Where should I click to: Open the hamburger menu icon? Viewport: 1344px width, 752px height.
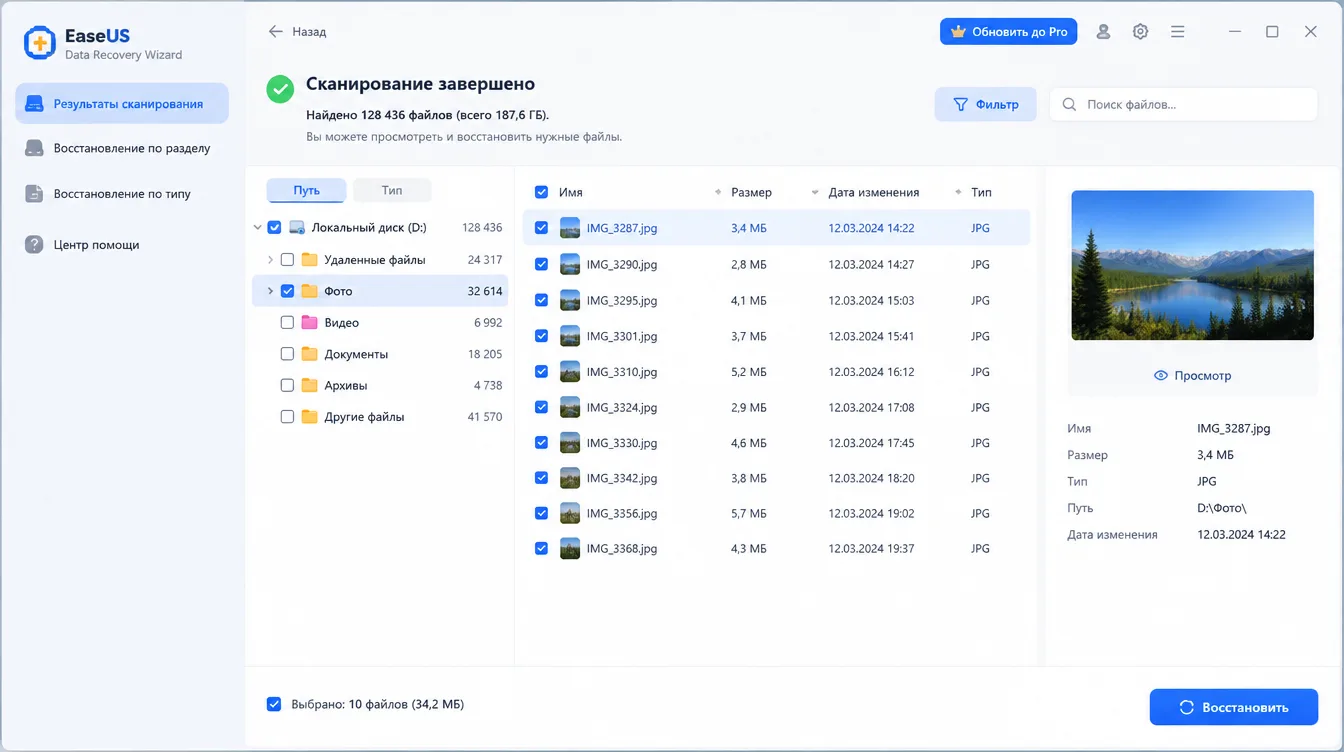1178,32
